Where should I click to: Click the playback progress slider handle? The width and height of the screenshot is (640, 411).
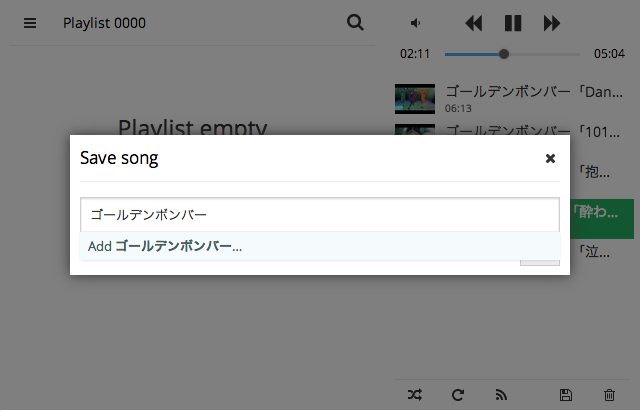click(x=504, y=54)
